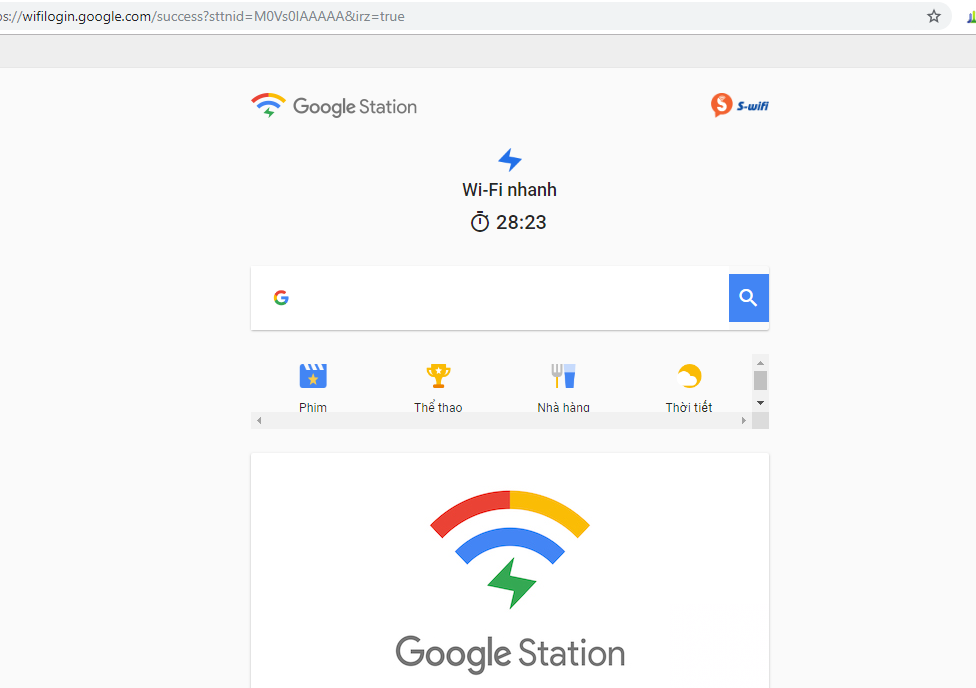Viewport: 976px width, 688px height.
Task: Bookmark this page with the star icon
Action: [x=934, y=16]
